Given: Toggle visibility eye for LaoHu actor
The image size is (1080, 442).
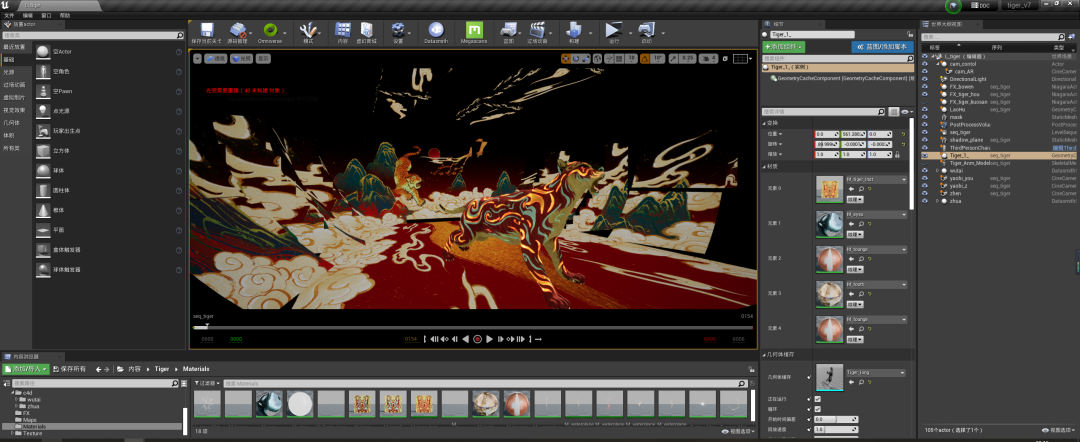Looking at the screenshot, I should pos(924,109).
